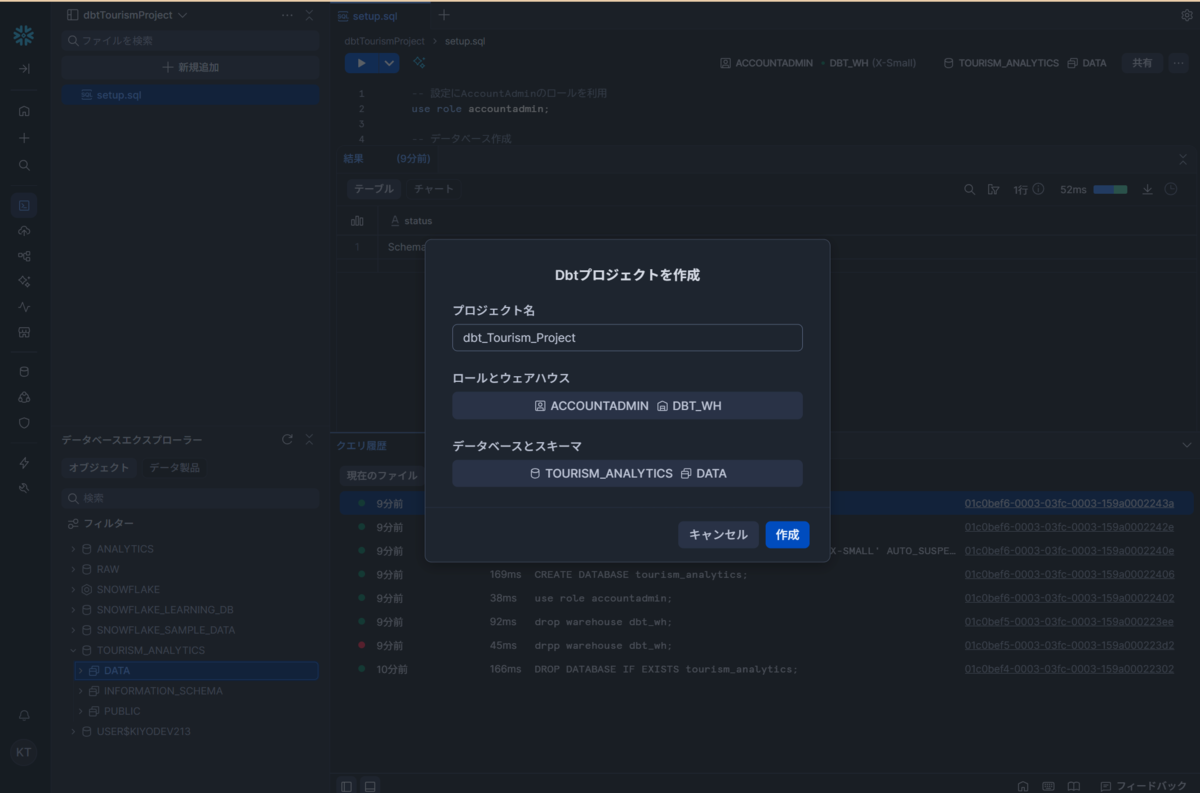
Task: Collapse the TOURISM_ANALYTICS database node
Action: tap(73, 650)
